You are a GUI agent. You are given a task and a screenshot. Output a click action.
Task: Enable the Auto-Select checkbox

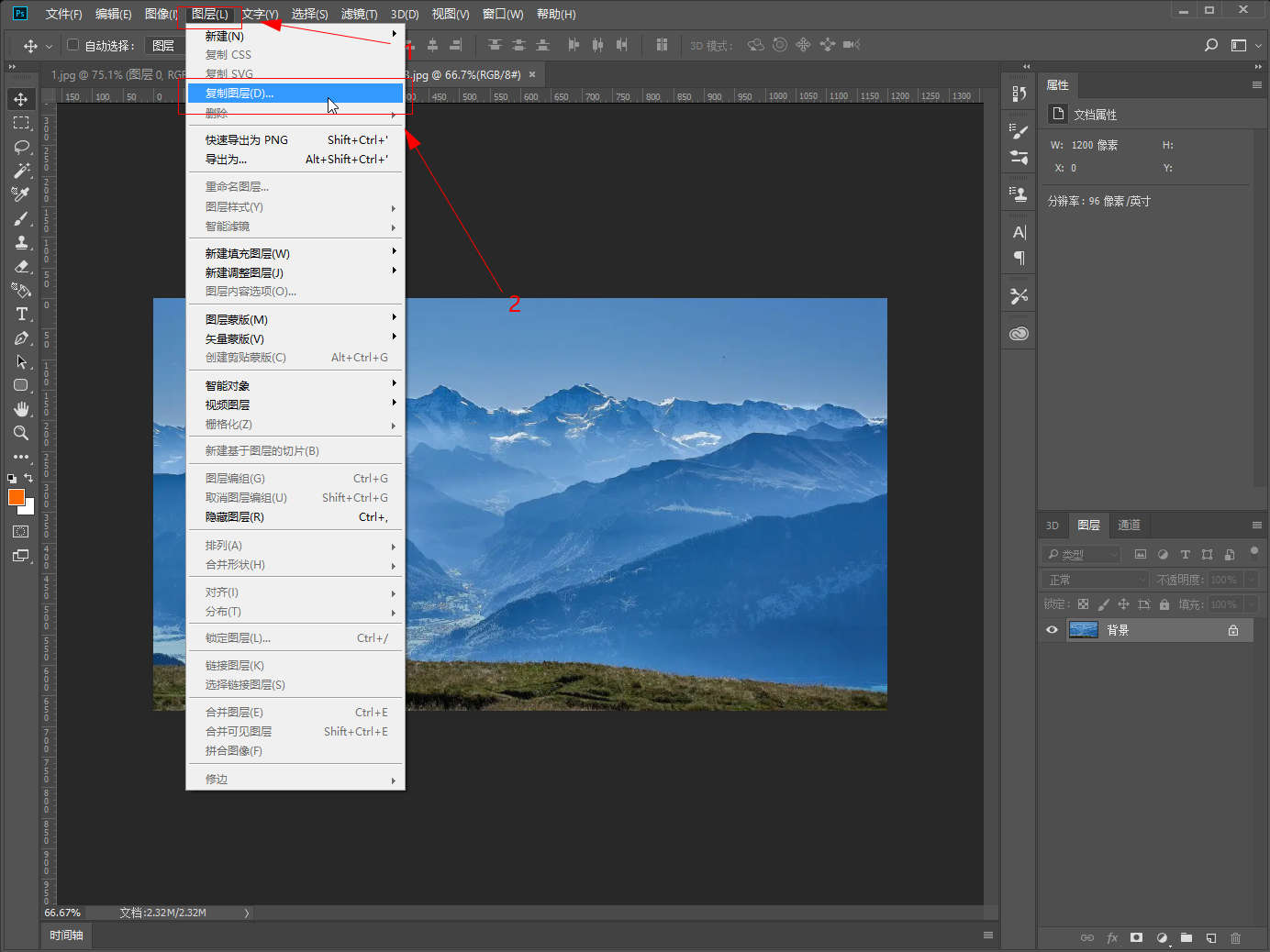73,44
